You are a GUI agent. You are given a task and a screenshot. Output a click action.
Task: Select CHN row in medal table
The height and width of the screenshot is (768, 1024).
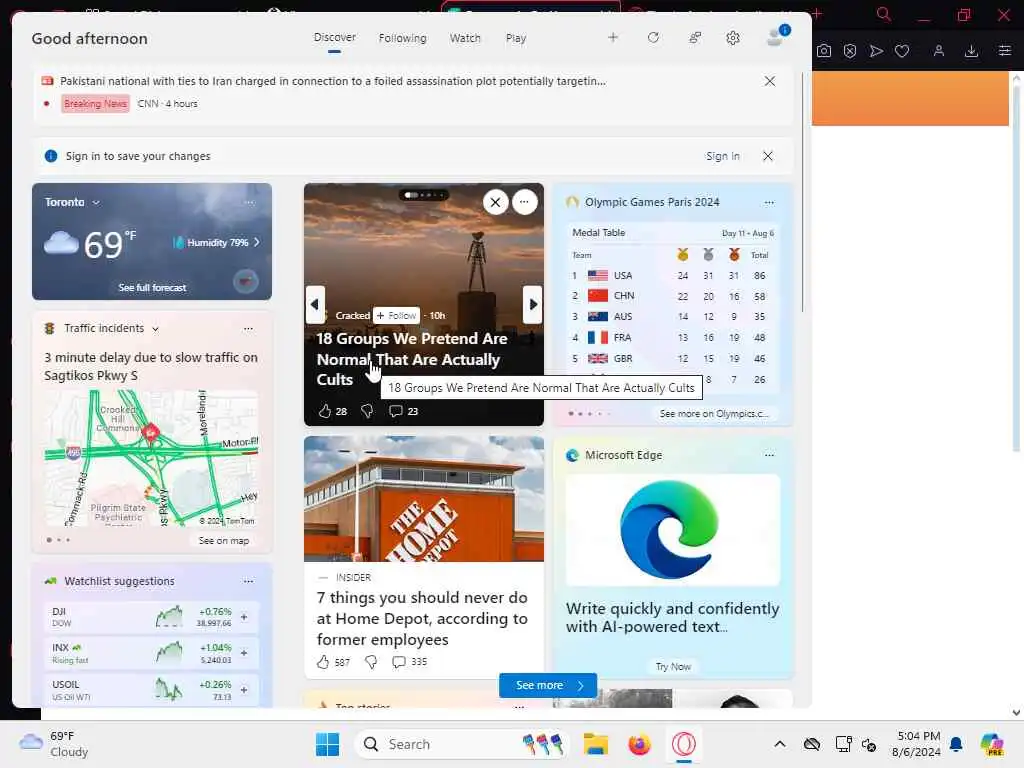pyautogui.click(x=673, y=296)
